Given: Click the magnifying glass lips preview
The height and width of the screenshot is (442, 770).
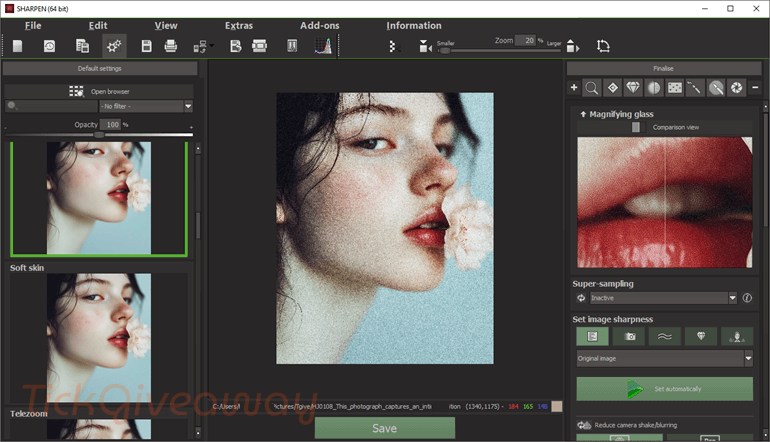Looking at the screenshot, I should click(x=664, y=202).
